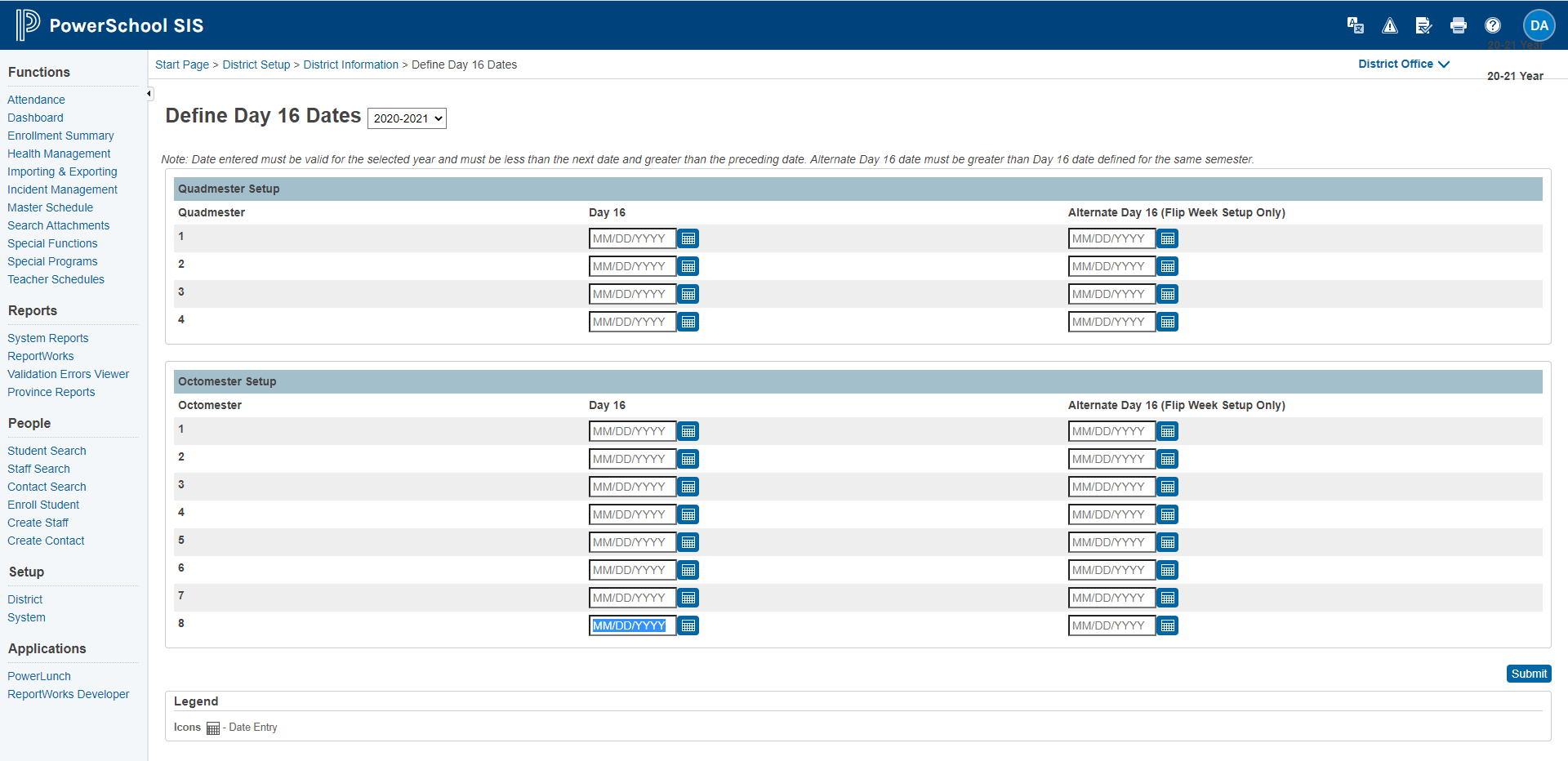1568x761 pixels.
Task: Open Master Schedule in Functions menu
Action: (50, 207)
